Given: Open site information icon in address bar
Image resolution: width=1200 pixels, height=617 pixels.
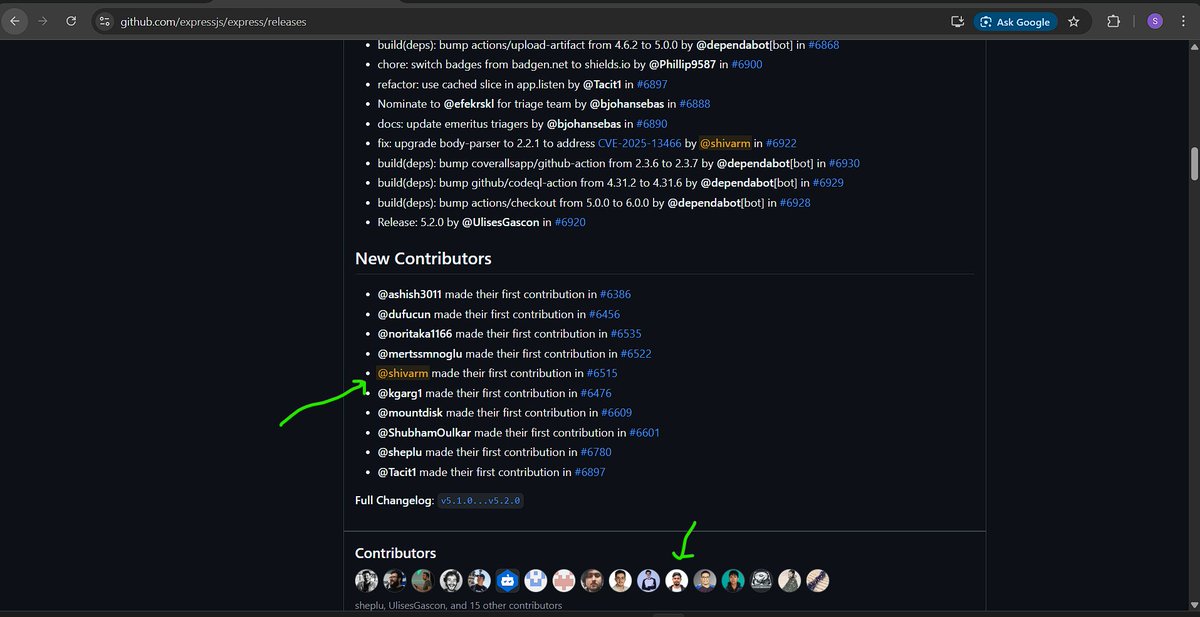Looking at the screenshot, I should 106,21.
